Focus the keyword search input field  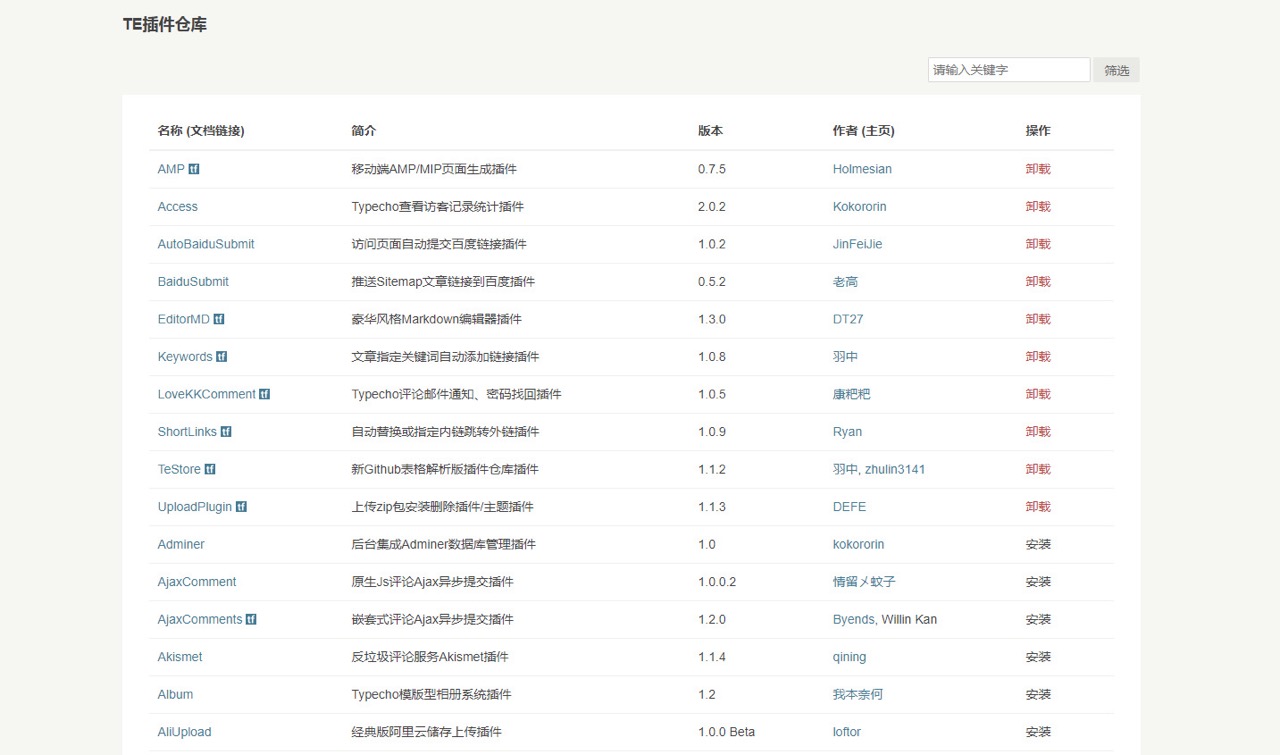1008,70
